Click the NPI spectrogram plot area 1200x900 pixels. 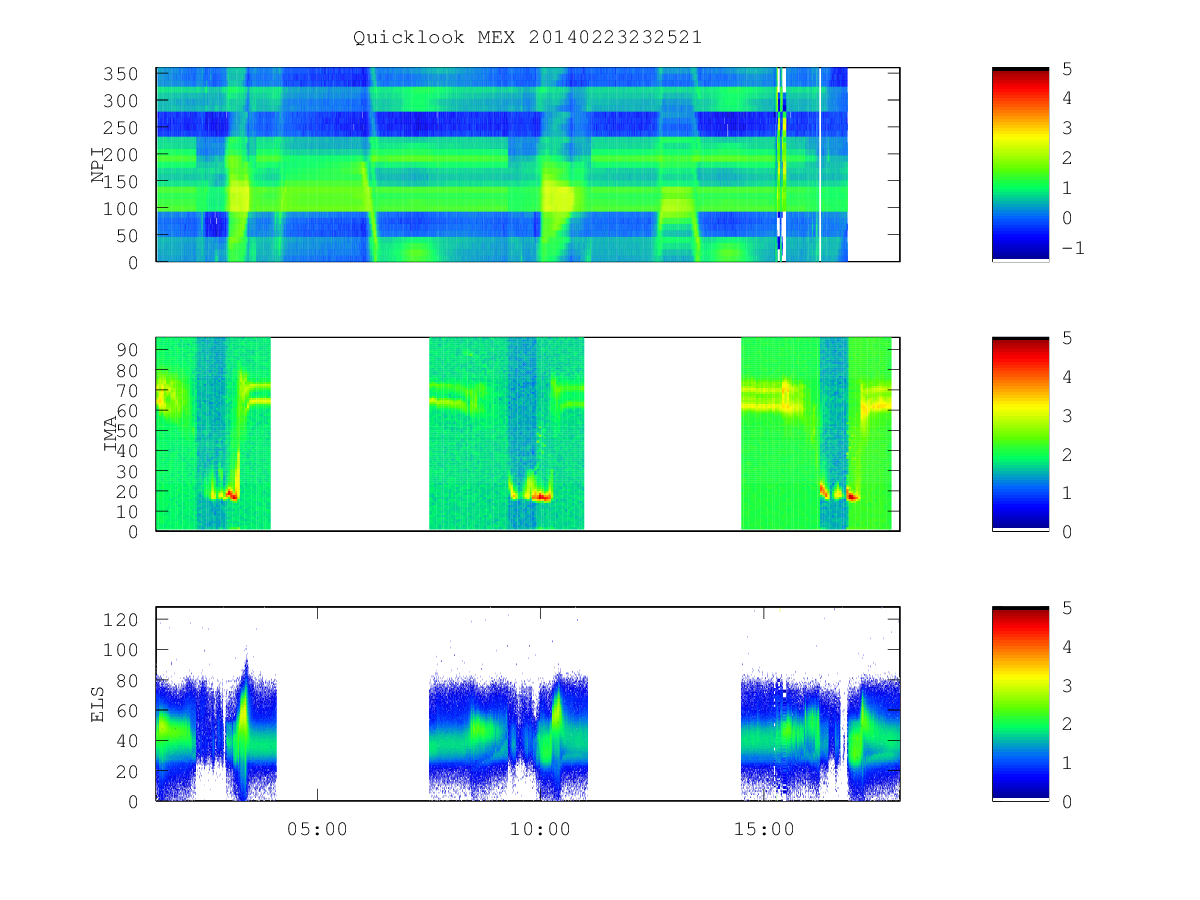coord(528,164)
